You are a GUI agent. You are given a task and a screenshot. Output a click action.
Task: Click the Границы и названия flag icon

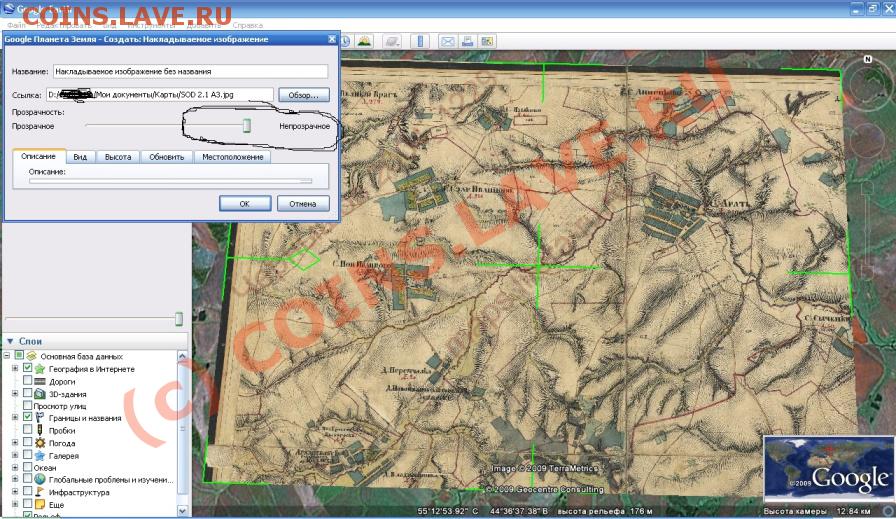(40, 418)
